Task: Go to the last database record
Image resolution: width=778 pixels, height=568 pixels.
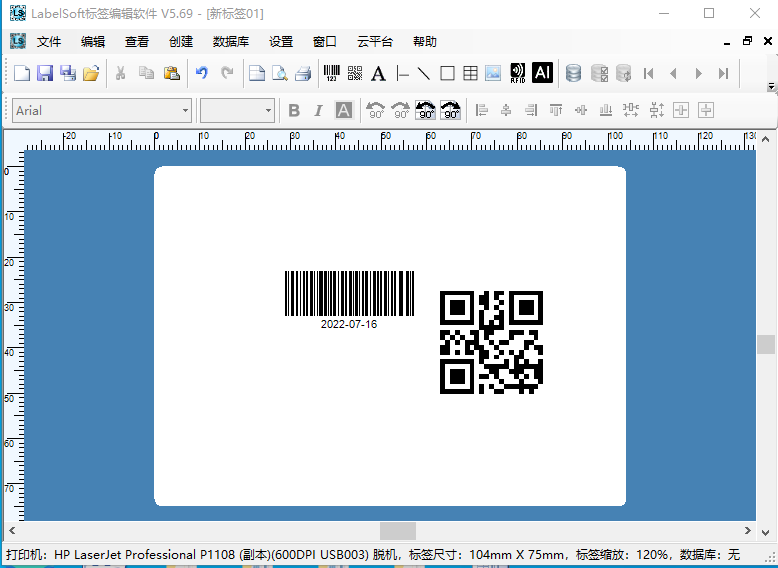Action: point(723,73)
